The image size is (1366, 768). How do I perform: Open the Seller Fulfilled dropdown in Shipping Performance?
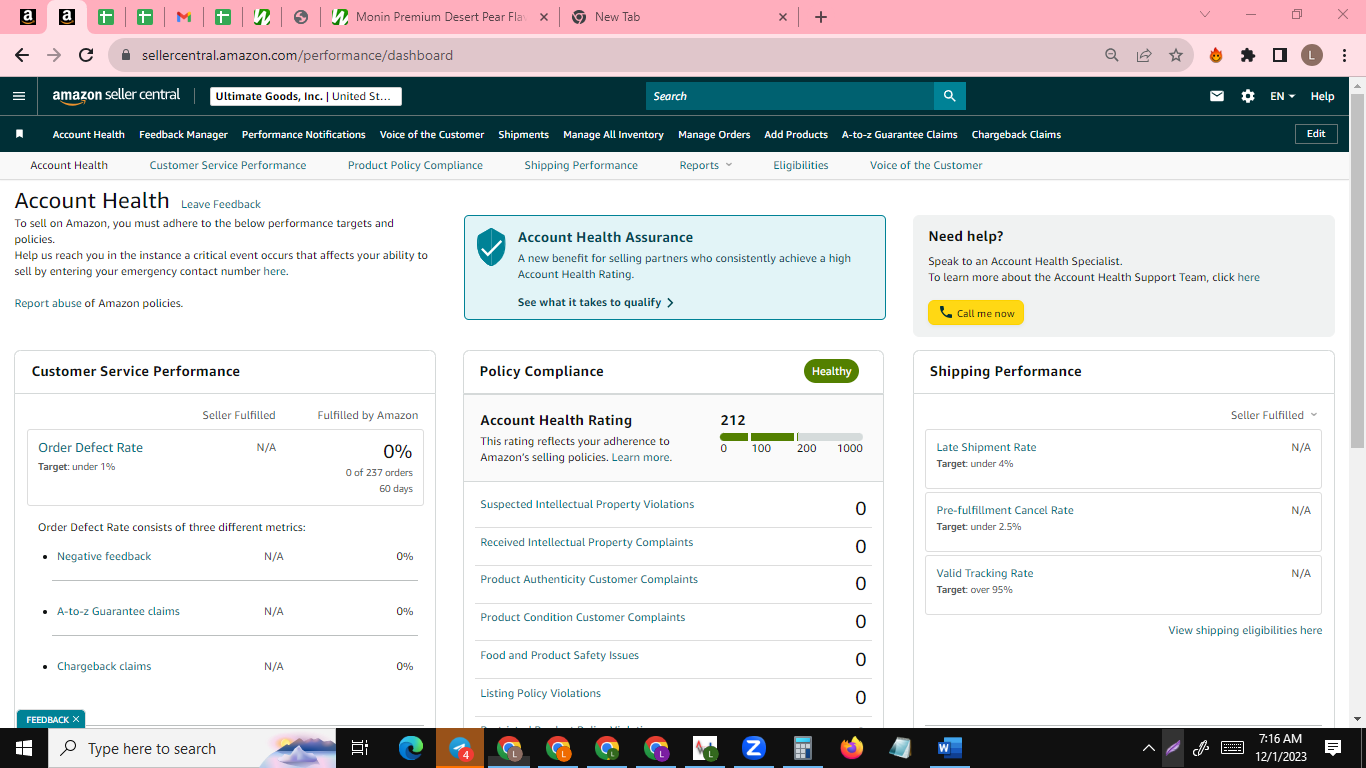tap(1274, 415)
